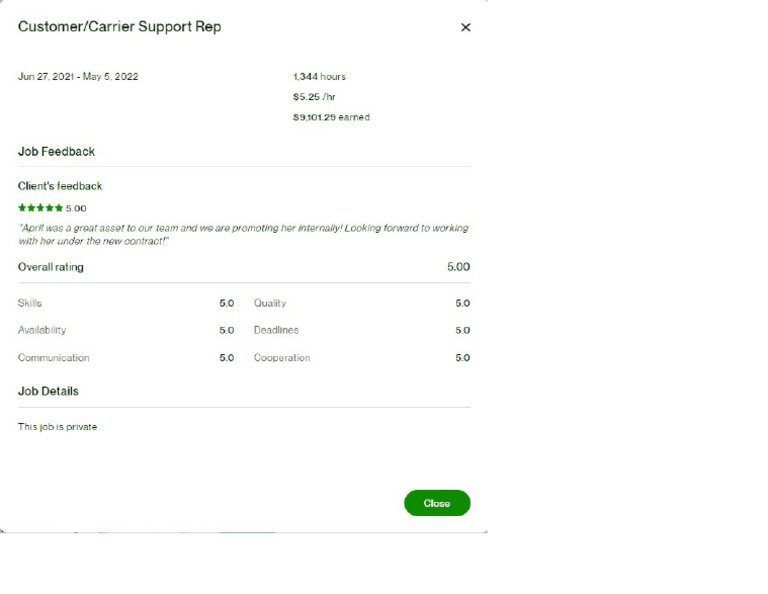
Task: Click the Availability rating label
Action: [x=42, y=330]
